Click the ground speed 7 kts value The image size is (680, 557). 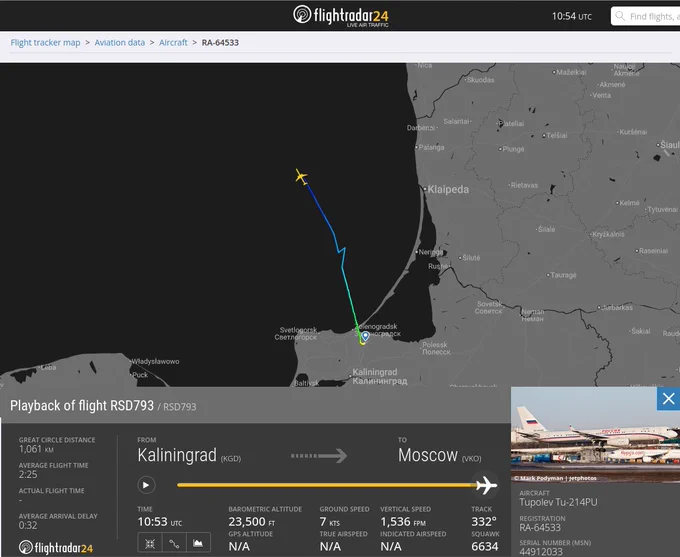(x=330, y=521)
